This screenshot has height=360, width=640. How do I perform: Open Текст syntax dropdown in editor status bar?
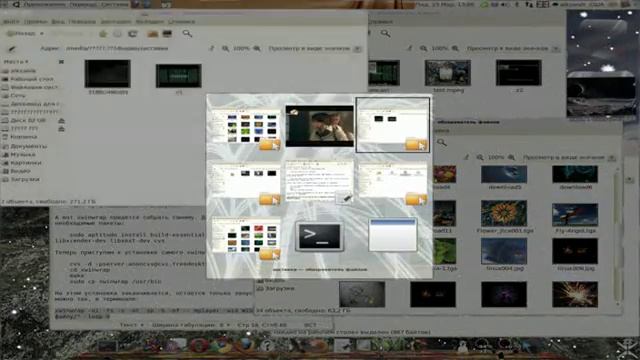(x=132, y=325)
